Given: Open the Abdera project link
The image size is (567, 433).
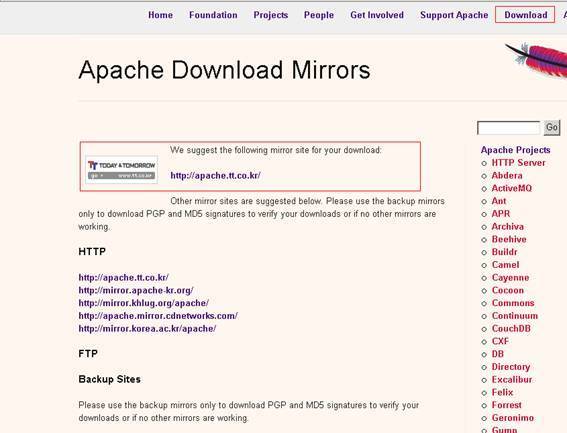Looking at the screenshot, I should [x=507, y=175].
